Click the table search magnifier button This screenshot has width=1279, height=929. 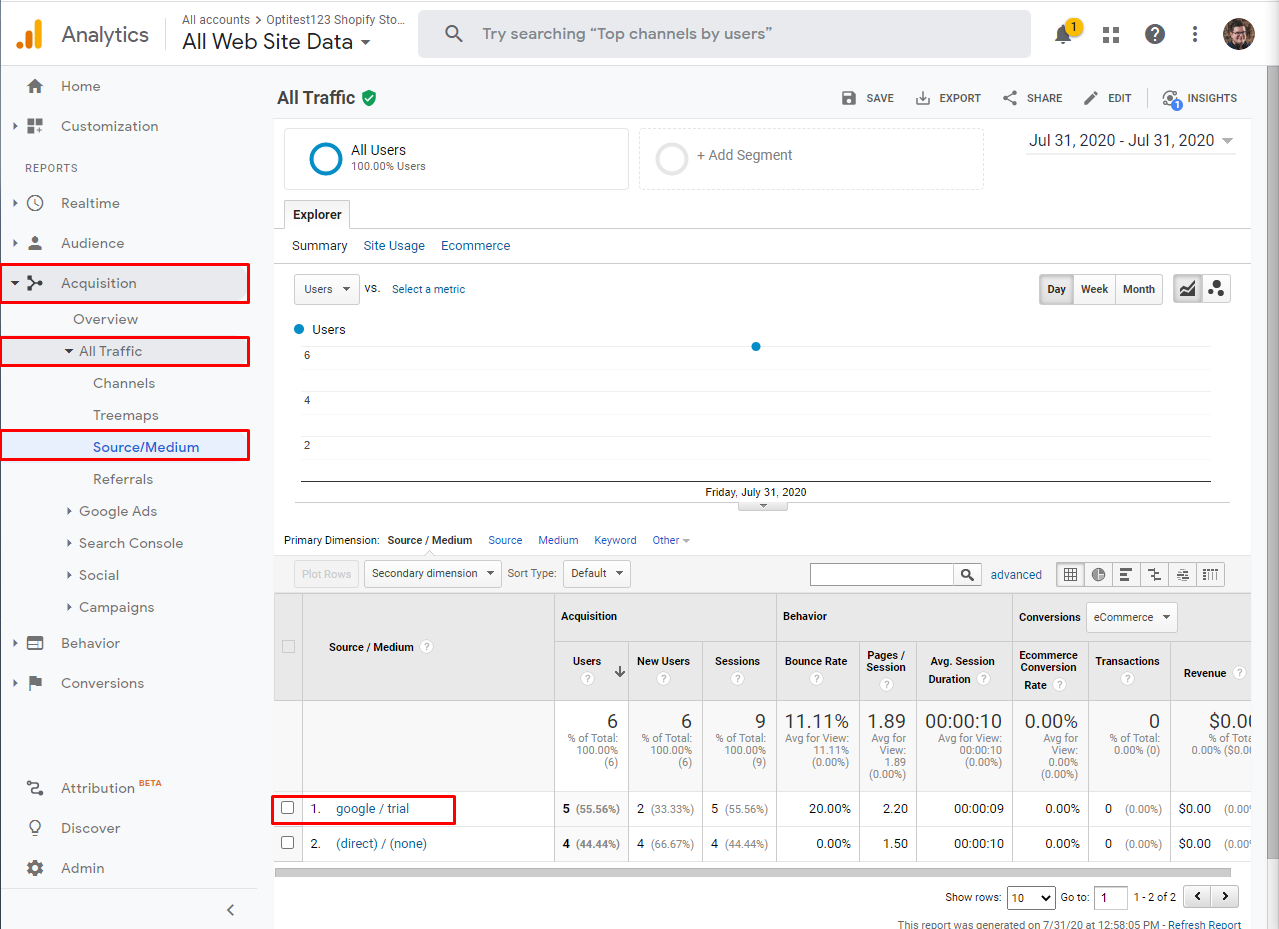click(x=967, y=574)
